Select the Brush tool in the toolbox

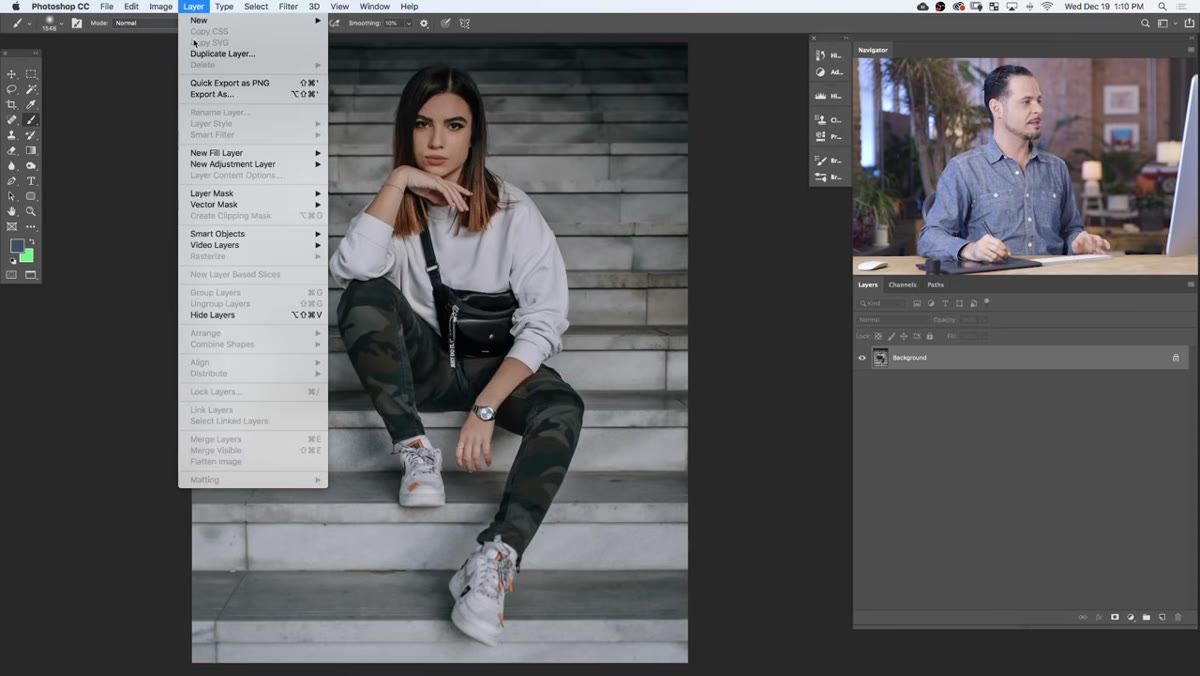pyautogui.click(x=31, y=120)
